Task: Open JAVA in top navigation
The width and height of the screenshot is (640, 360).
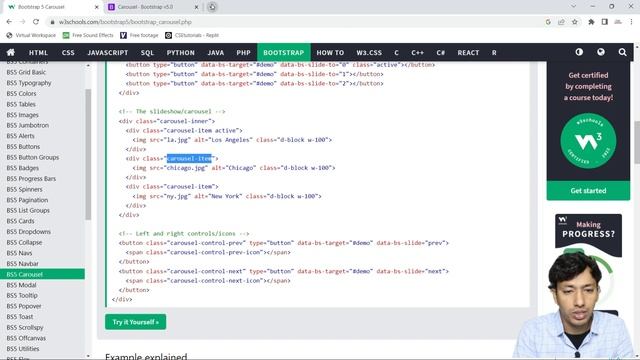Action: click(x=216, y=52)
